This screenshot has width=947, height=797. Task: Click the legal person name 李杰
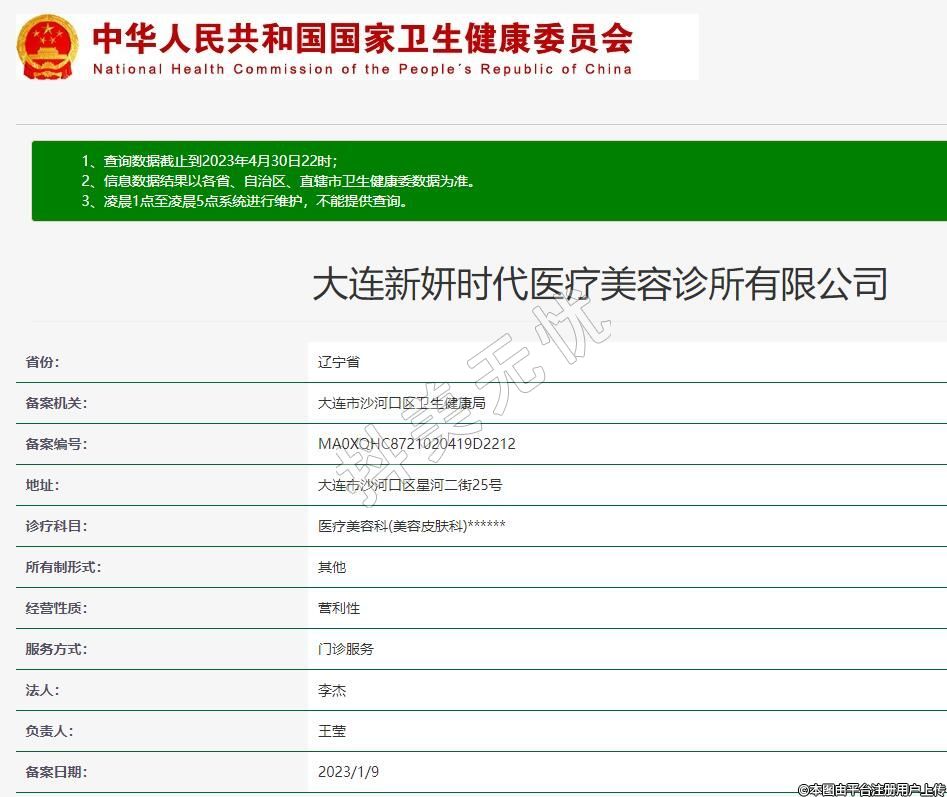click(331, 690)
